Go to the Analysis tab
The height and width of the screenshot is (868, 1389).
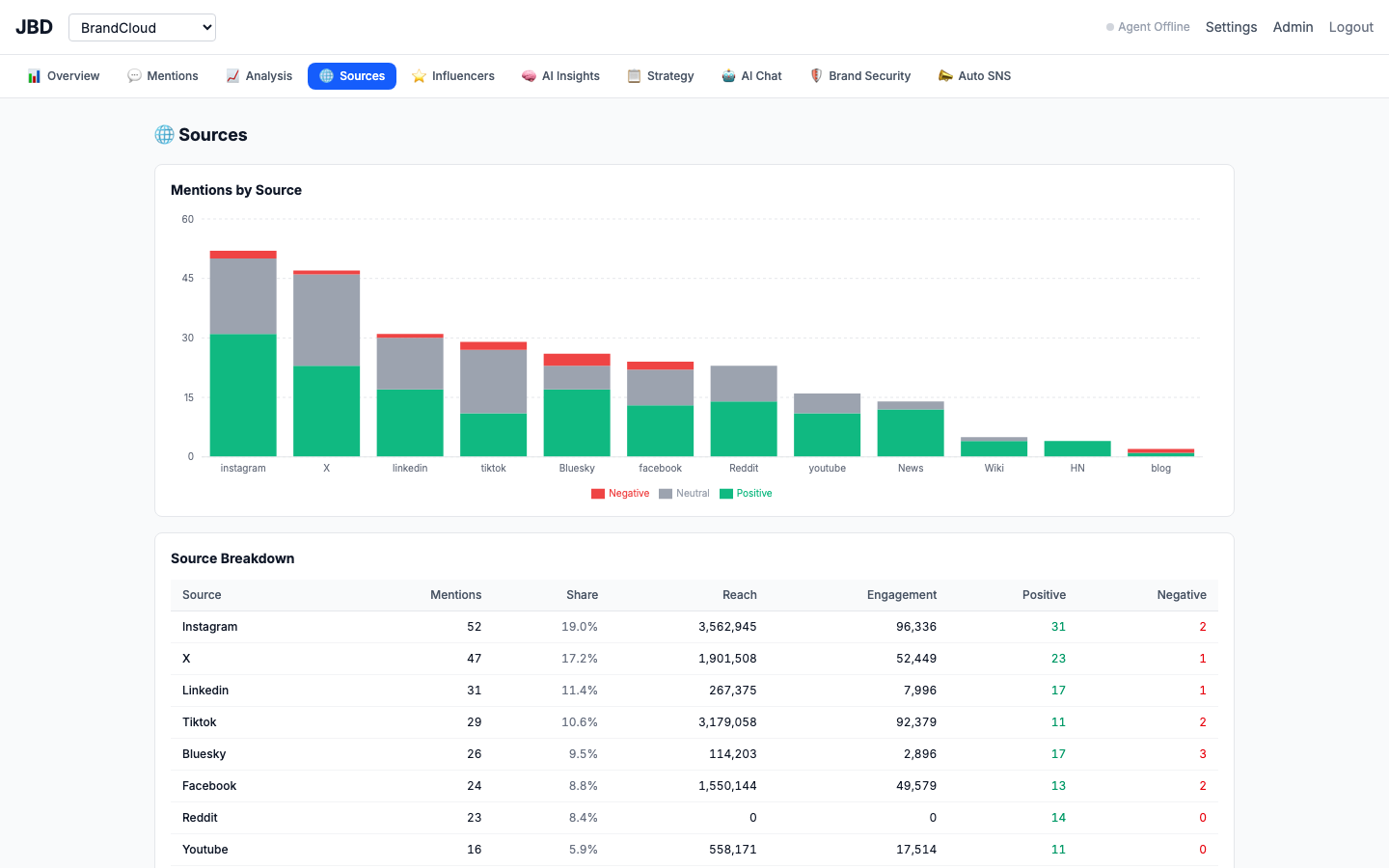[x=259, y=76]
